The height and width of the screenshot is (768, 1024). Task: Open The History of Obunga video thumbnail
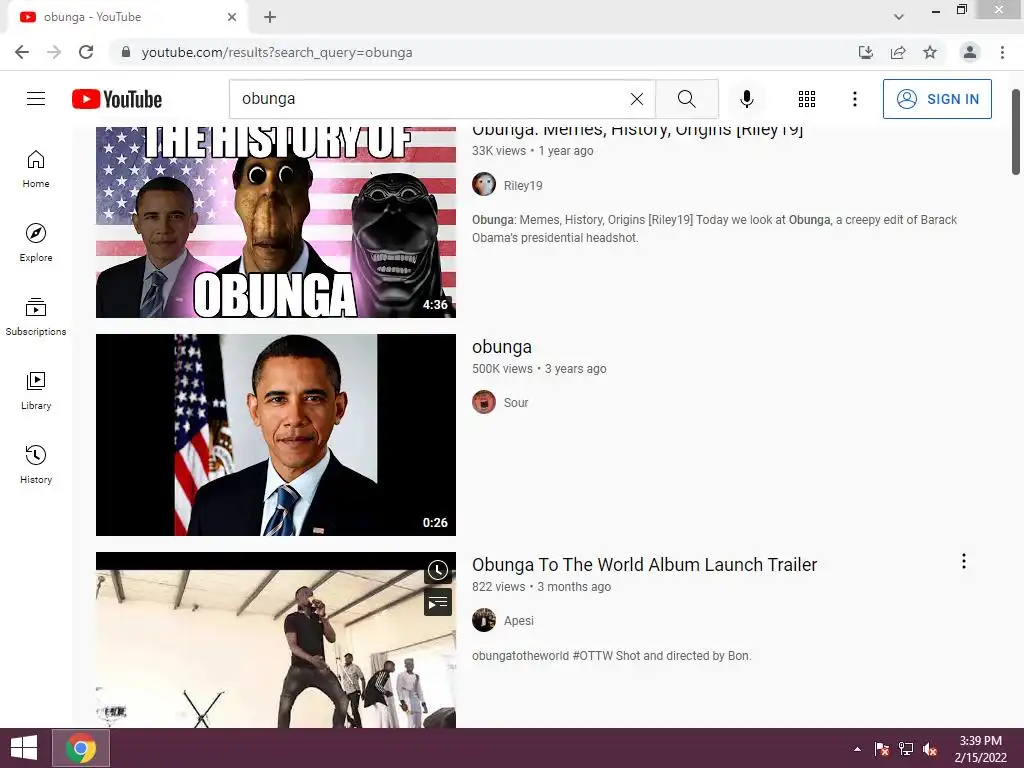tap(276, 222)
